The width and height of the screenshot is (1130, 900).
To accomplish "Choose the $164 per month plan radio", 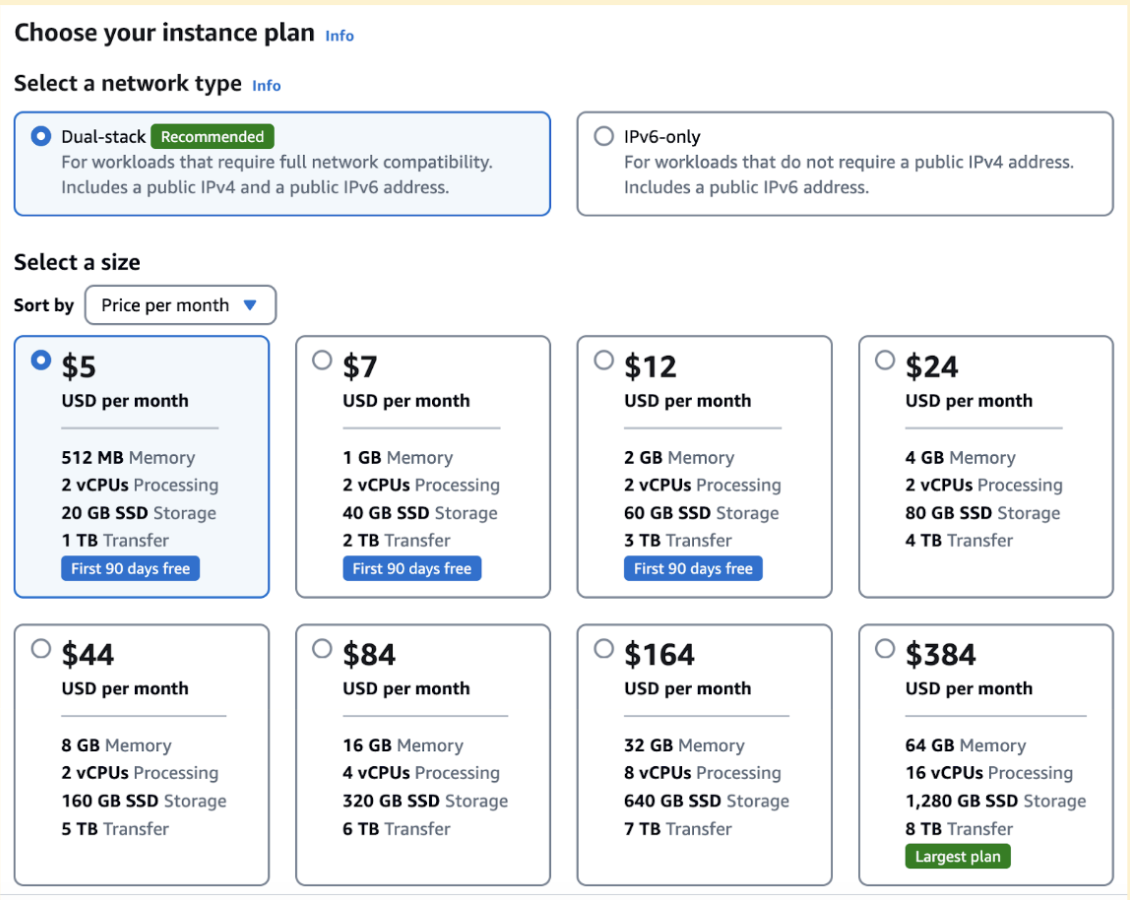I will tap(603, 649).
